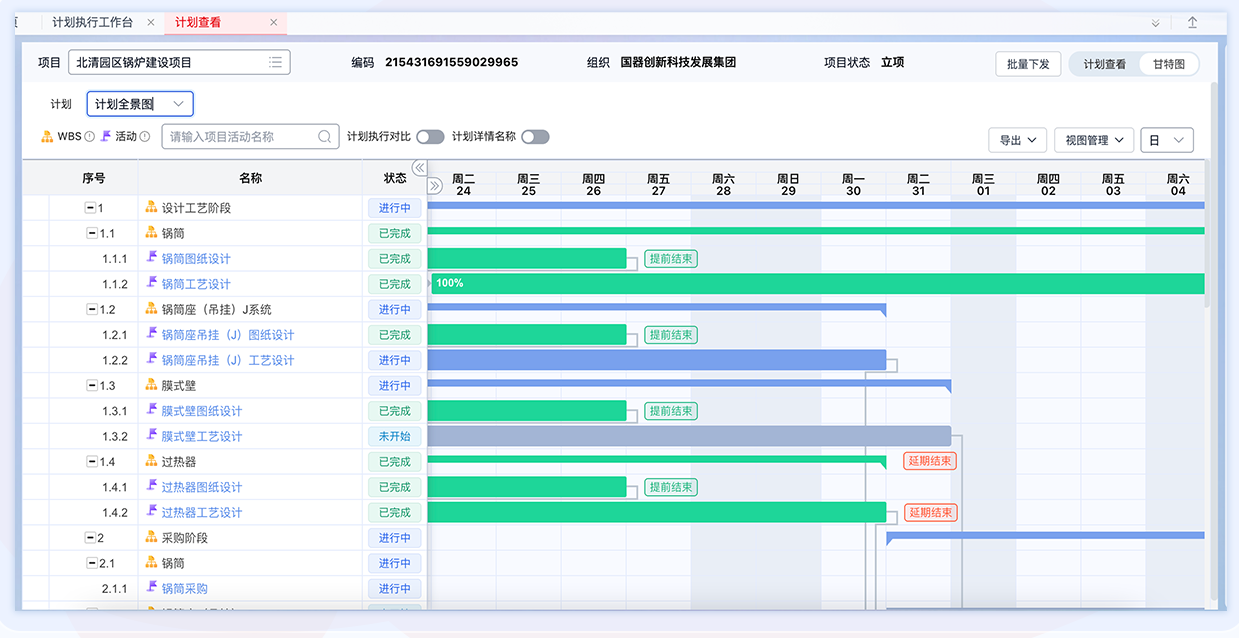Open the 锅筒图纸设计 activity link
This screenshot has width=1239, height=638.
(196, 259)
